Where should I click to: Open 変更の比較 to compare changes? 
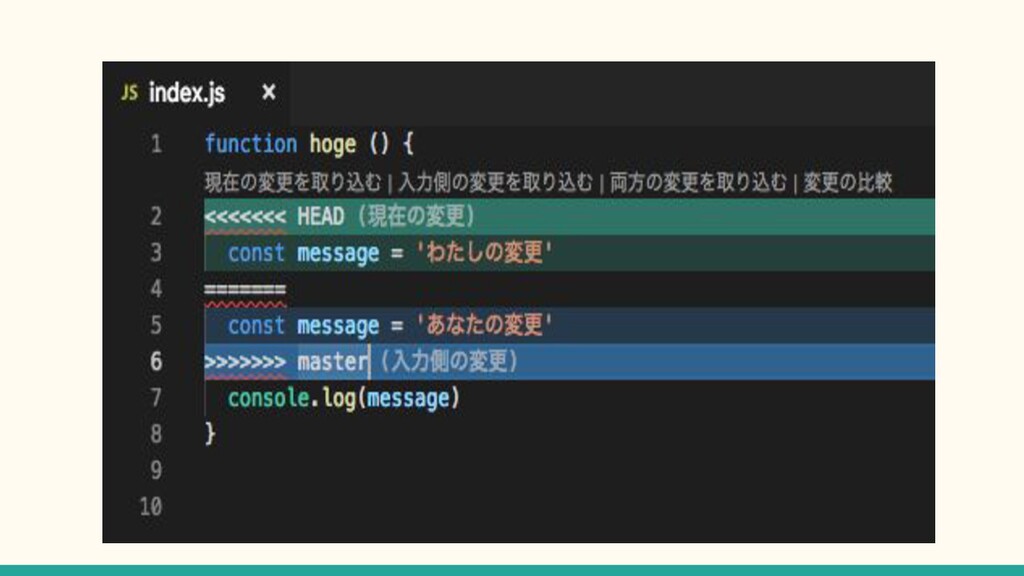pos(848,182)
